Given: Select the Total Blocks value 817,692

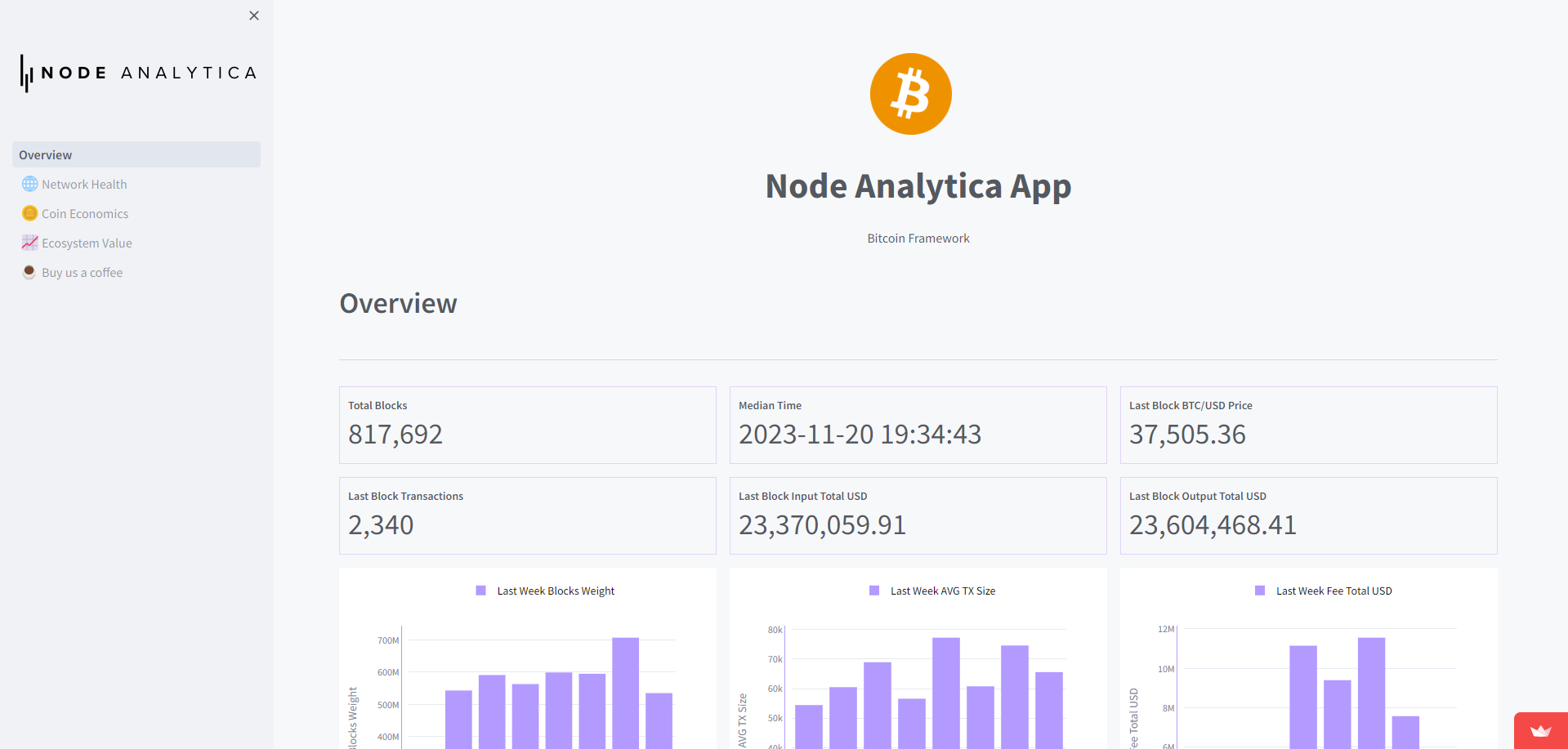Looking at the screenshot, I should click(395, 435).
